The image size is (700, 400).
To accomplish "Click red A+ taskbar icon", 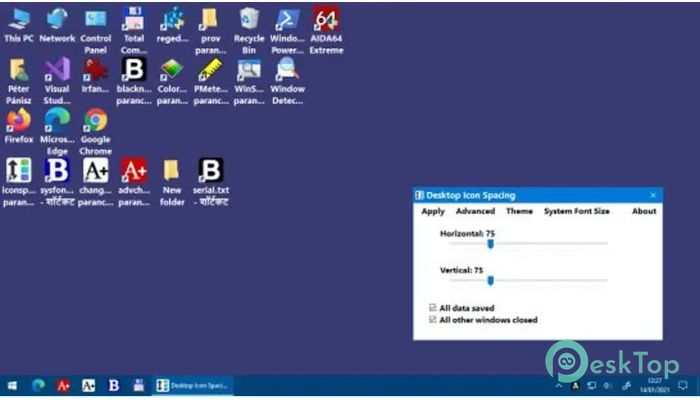I will coord(63,385).
